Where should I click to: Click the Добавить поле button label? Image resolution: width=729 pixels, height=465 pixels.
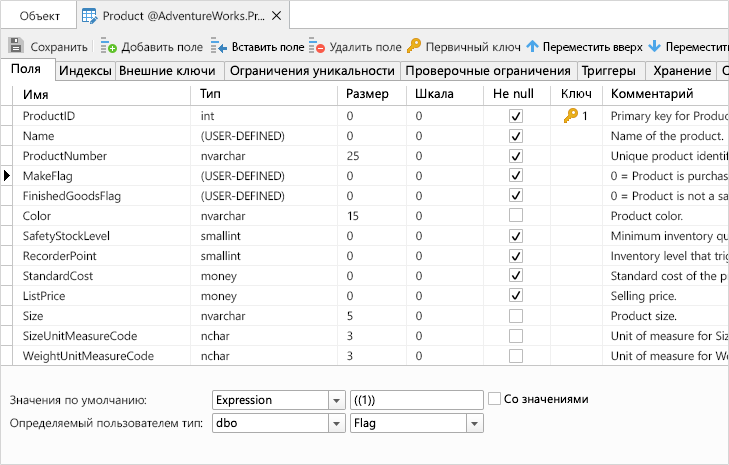pyautogui.click(x=162, y=47)
